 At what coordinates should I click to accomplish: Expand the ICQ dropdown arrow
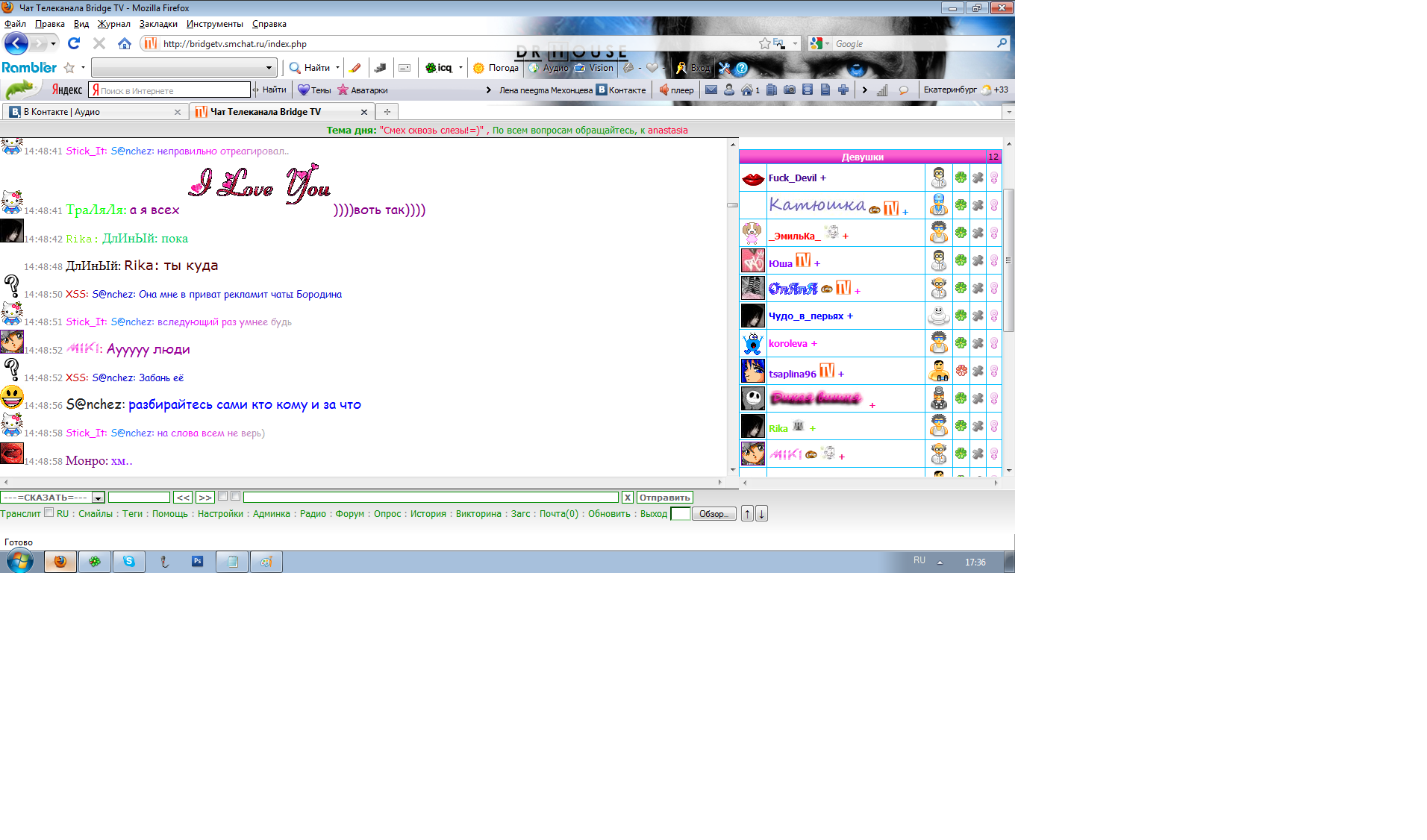460,68
